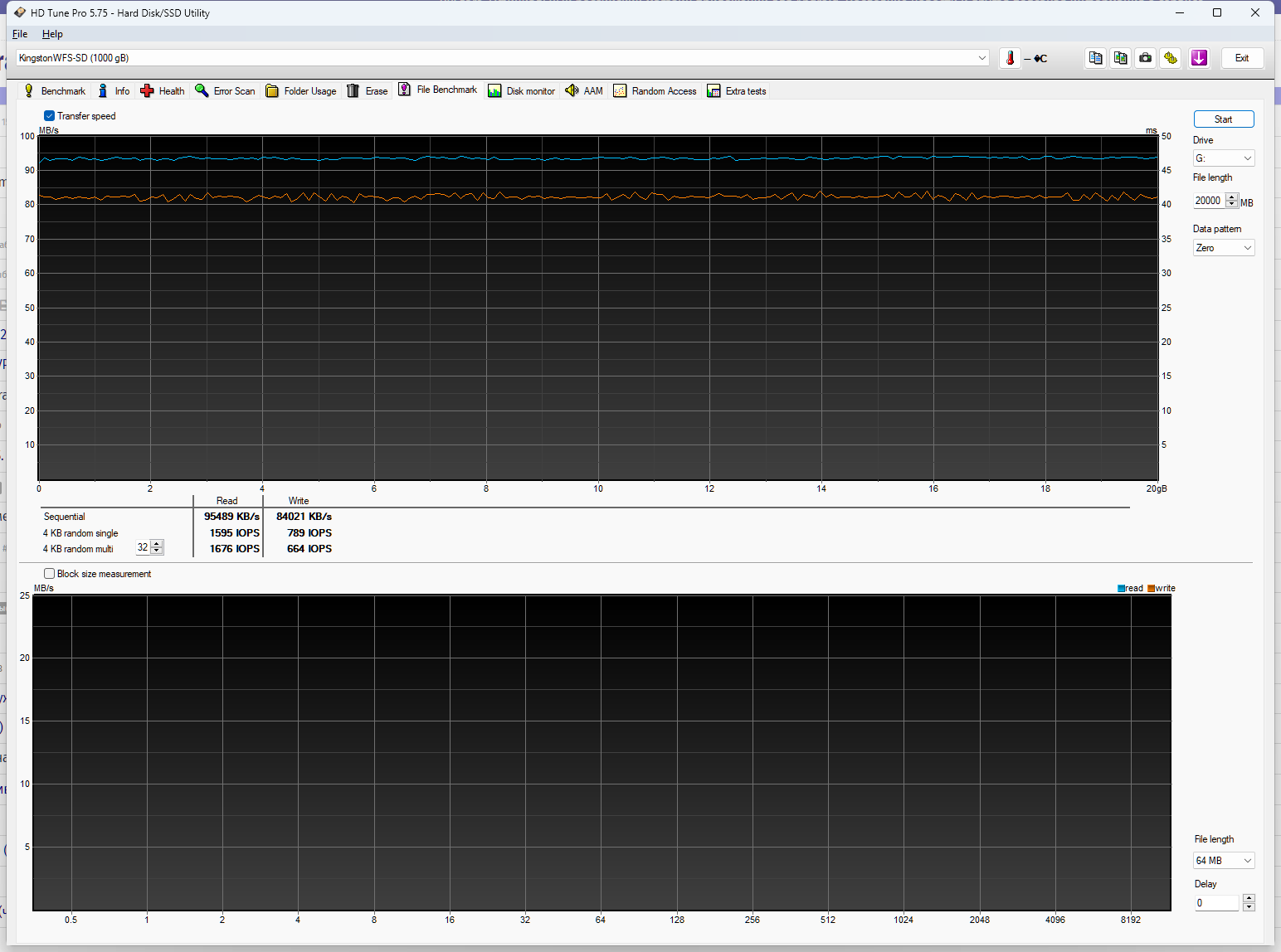Open the Health tab
This screenshot has height=952, width=1281.
[x=163, y=91]
